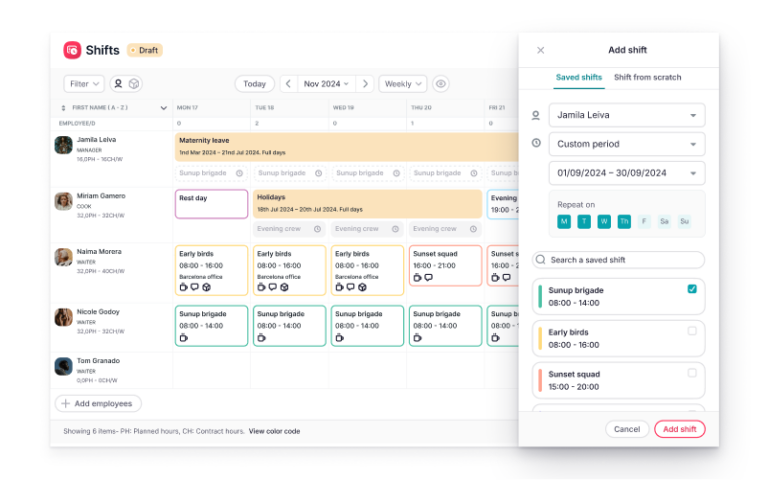Click Tom Granado's avatar photo
Screen dimensions: 768x480
click(x=63, y=366)
